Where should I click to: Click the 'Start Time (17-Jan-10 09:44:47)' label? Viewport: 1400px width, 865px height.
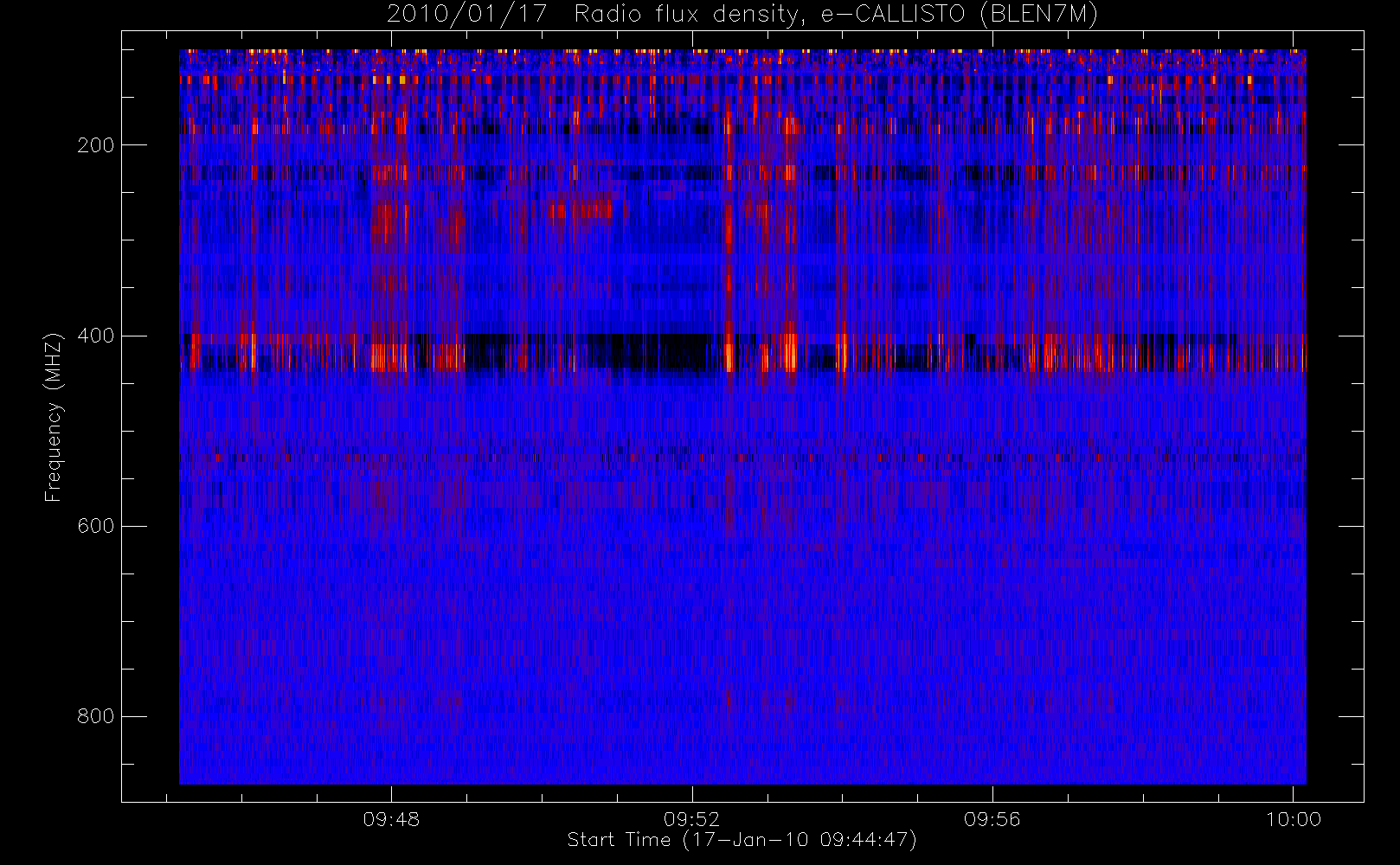click(x=742, y=840)
